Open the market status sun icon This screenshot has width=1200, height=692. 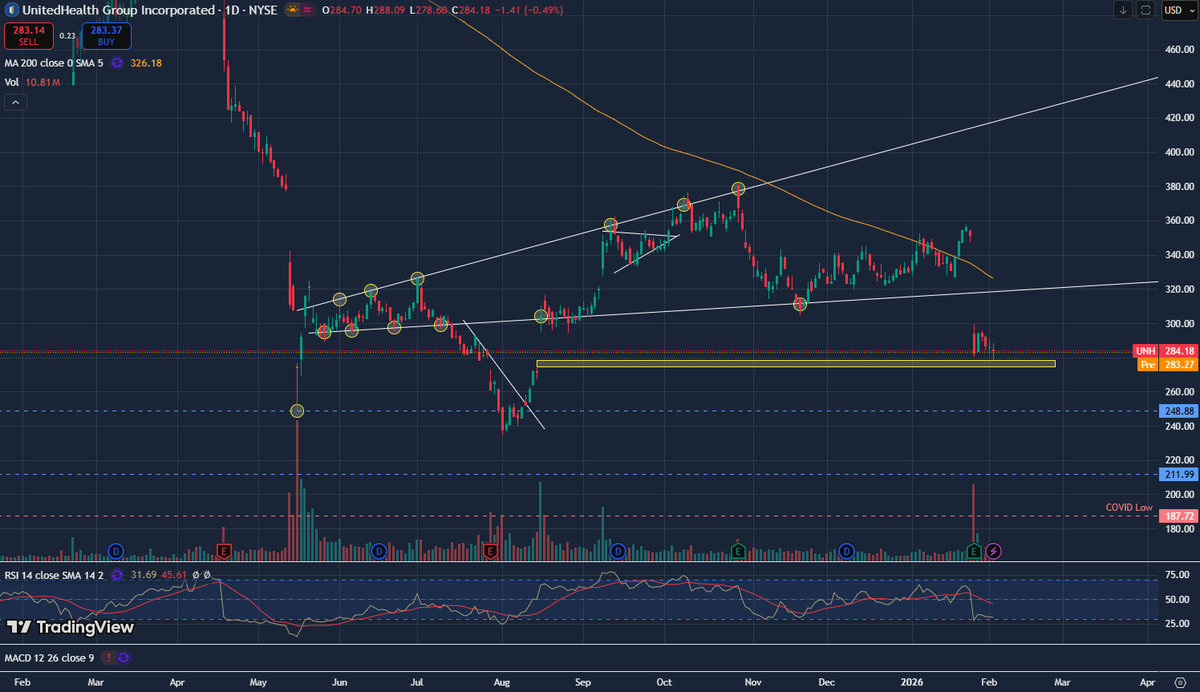293,10
